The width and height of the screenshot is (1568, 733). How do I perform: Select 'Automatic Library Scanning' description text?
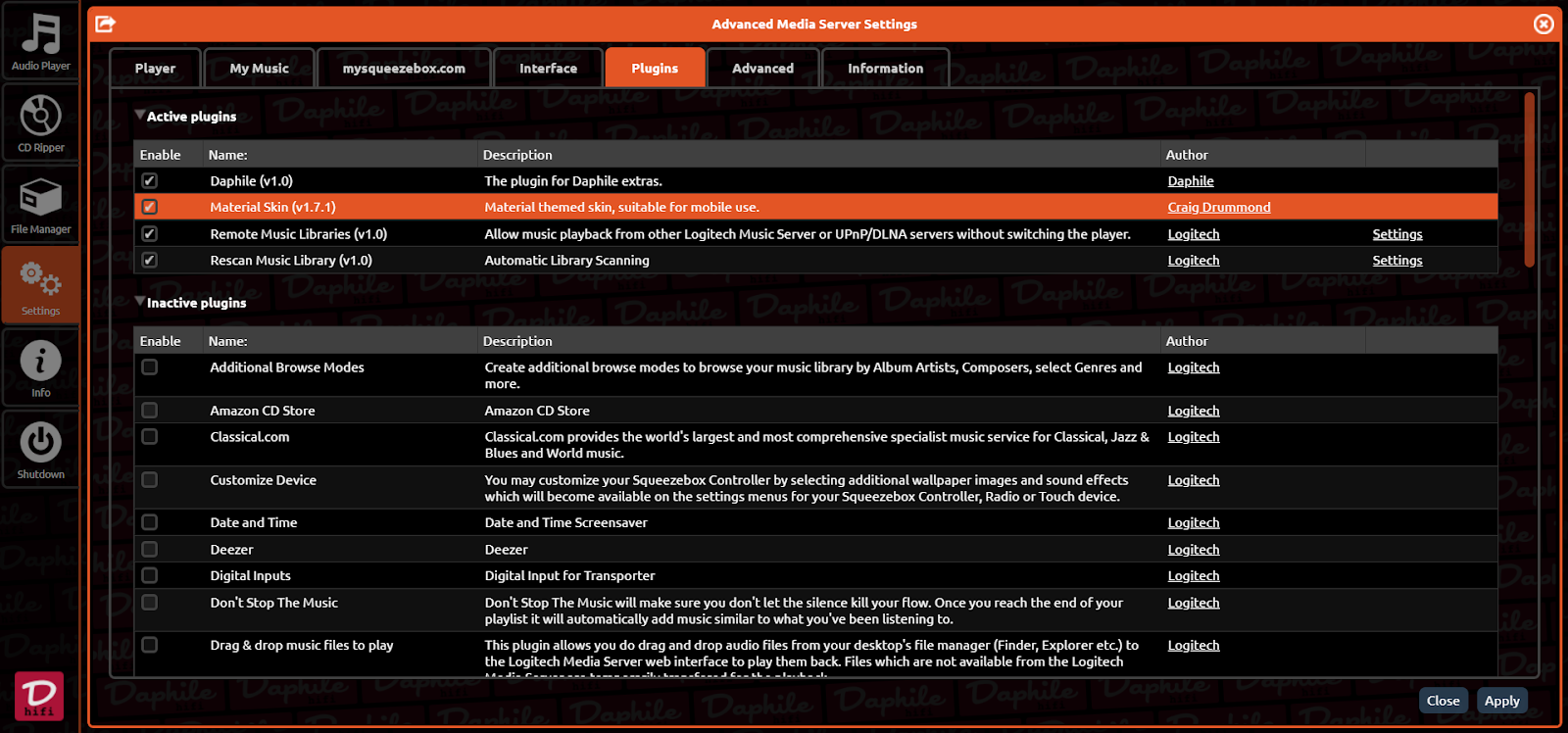point(566,261)
